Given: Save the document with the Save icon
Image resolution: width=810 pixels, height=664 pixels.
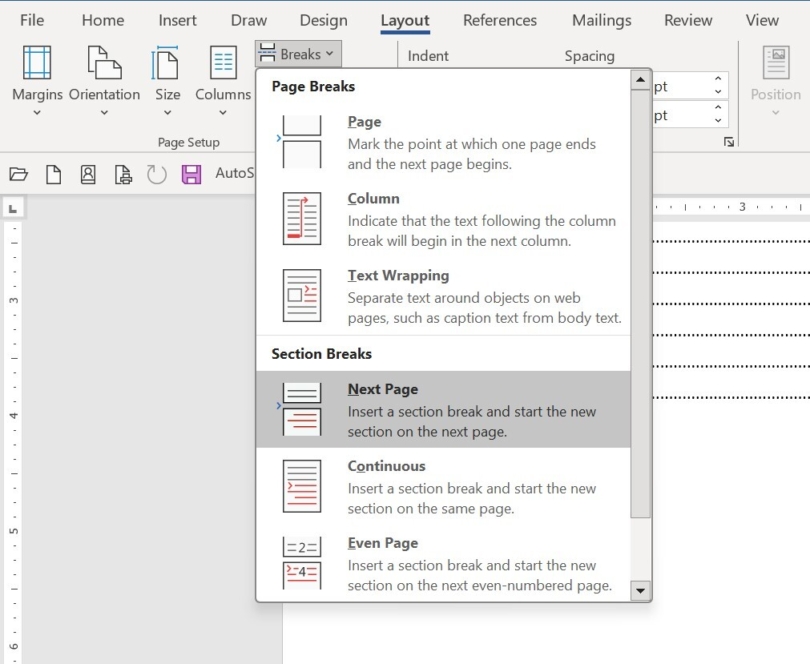Looking at the screenshot, I should 191,173.
